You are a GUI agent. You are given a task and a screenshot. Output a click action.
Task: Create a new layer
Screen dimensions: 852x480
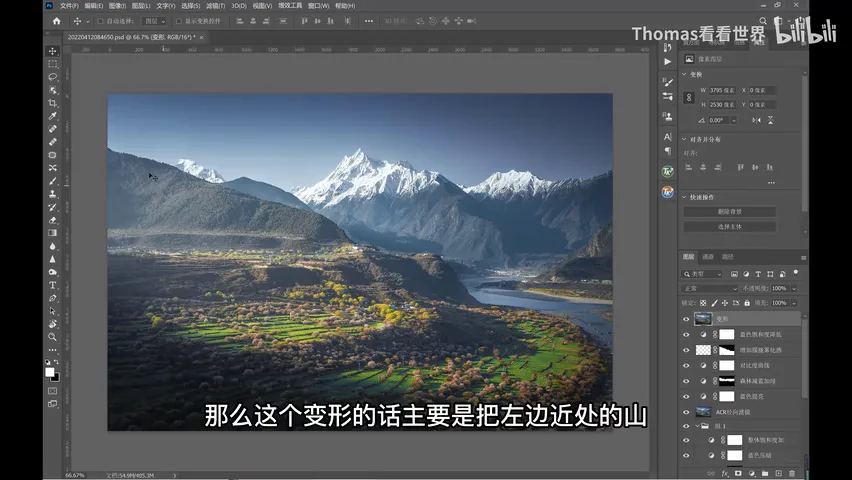pyautogui.click(x=778, y=473)
